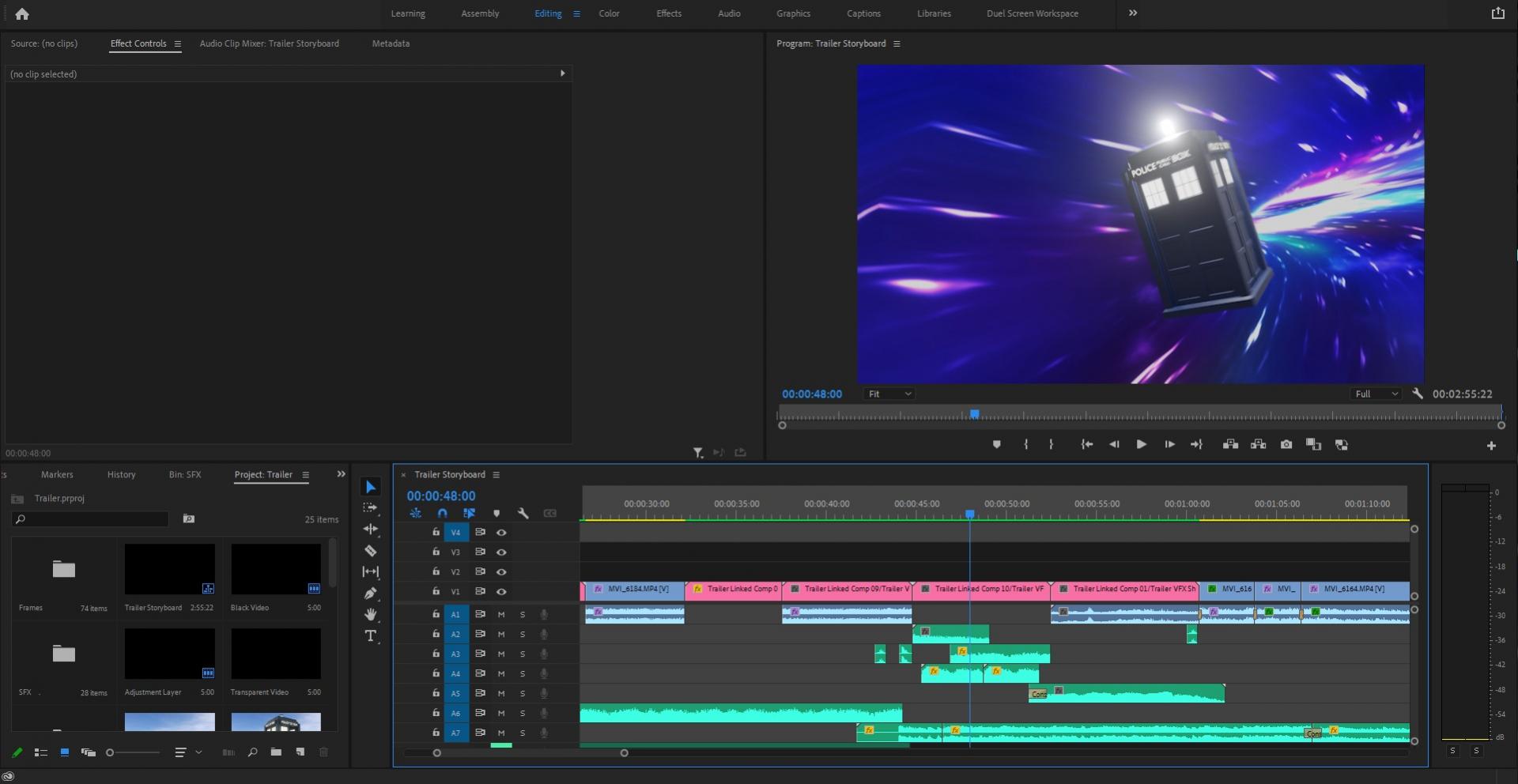The width and height of the screenshot is (1518, 784).
Task: Select the Razor tool in the tools panel
Action: [x=370, y=551]
